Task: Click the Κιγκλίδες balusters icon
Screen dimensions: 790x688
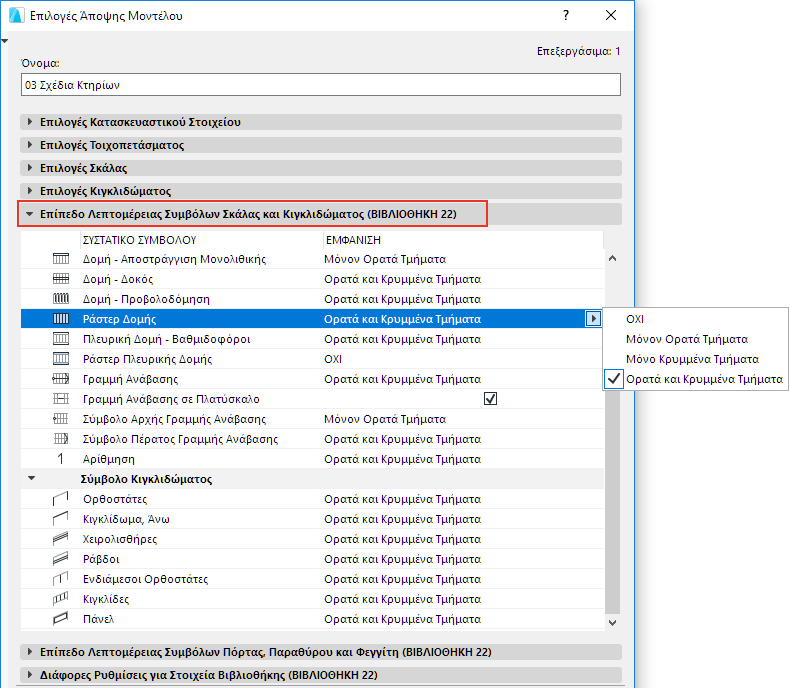Action: tap(61, 599)
